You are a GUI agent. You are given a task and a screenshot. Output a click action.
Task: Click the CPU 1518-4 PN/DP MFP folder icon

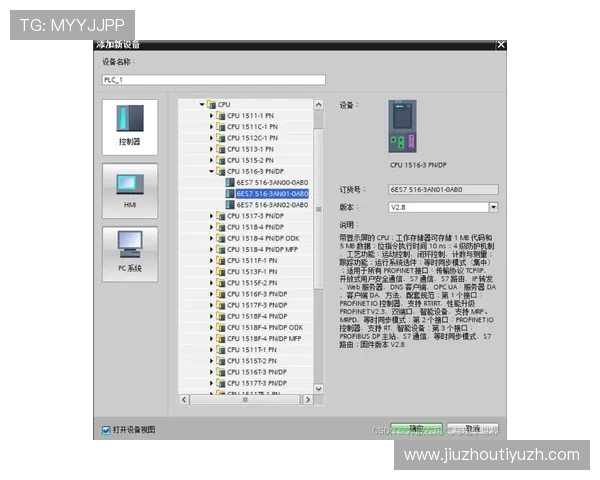[x=220, y=249]
